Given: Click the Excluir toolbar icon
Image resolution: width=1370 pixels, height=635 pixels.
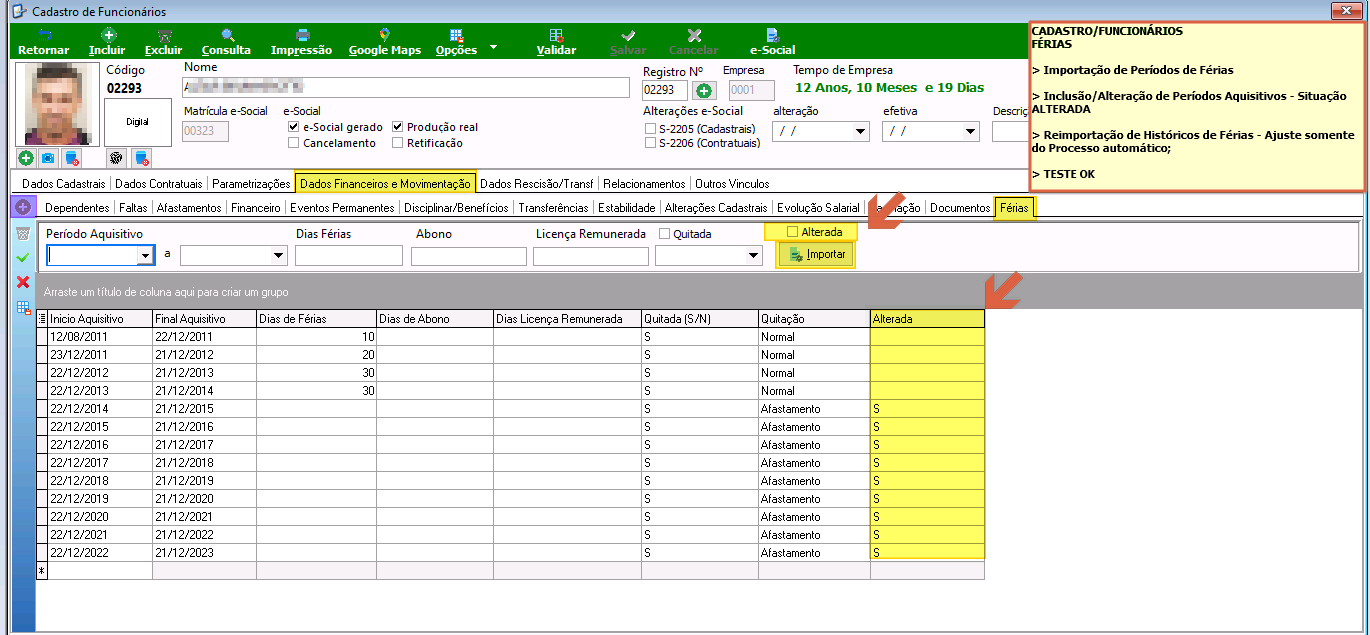Looking at the screenshot, I should 164,35.
